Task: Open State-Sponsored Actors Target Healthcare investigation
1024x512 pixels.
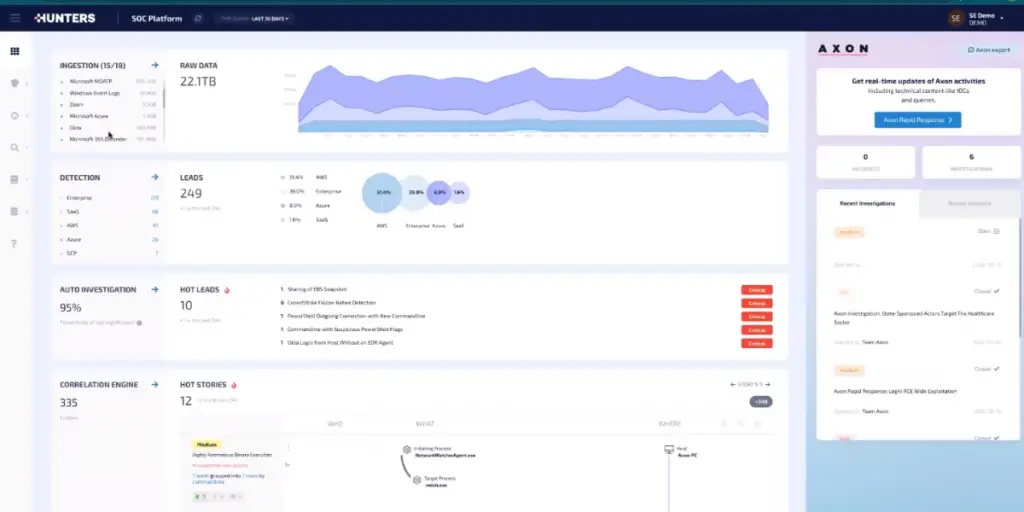Action: (x=914, y=317)
